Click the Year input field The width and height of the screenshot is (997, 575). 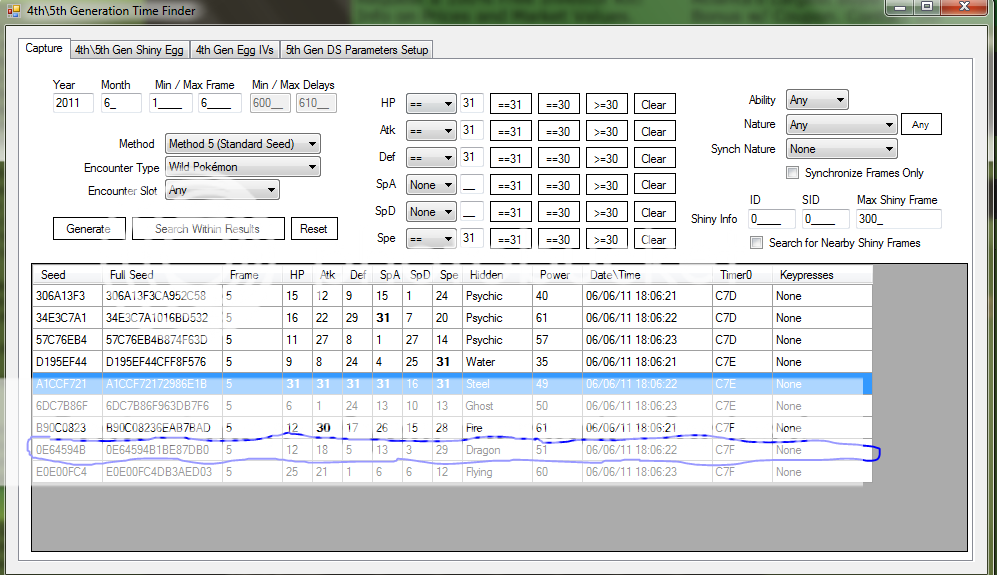click(73, 103)
